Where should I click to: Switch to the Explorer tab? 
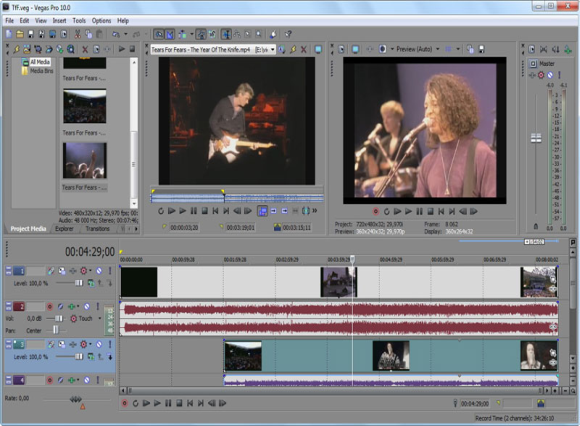64,229
